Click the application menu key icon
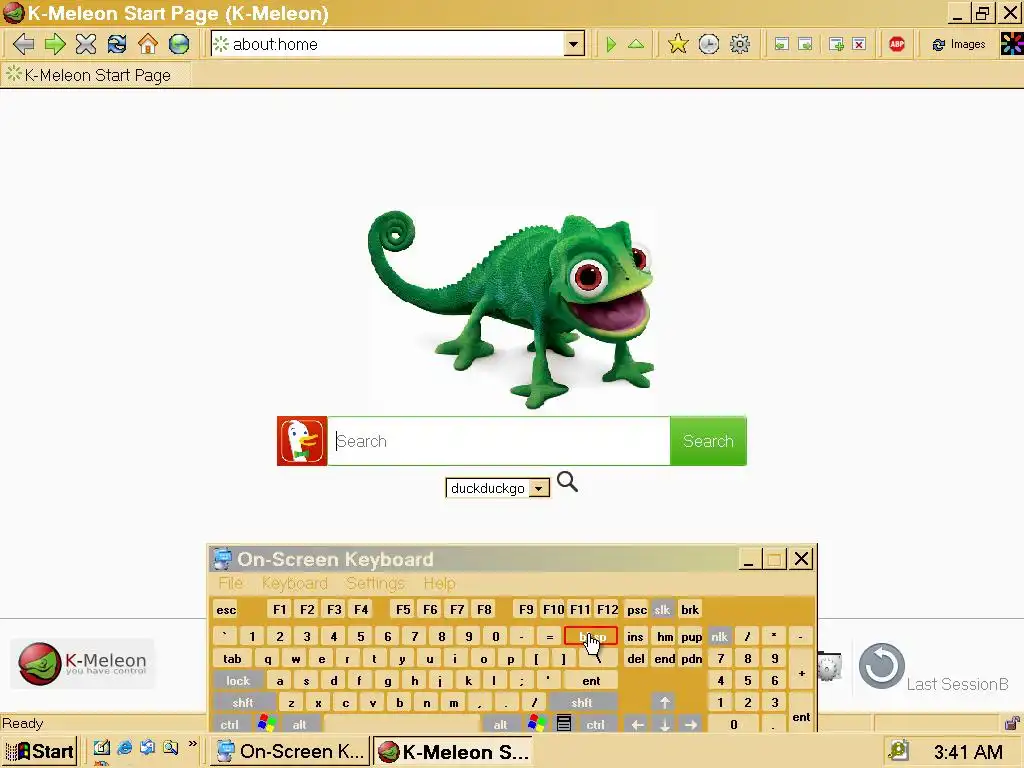1024x768 pixels. 564,724
